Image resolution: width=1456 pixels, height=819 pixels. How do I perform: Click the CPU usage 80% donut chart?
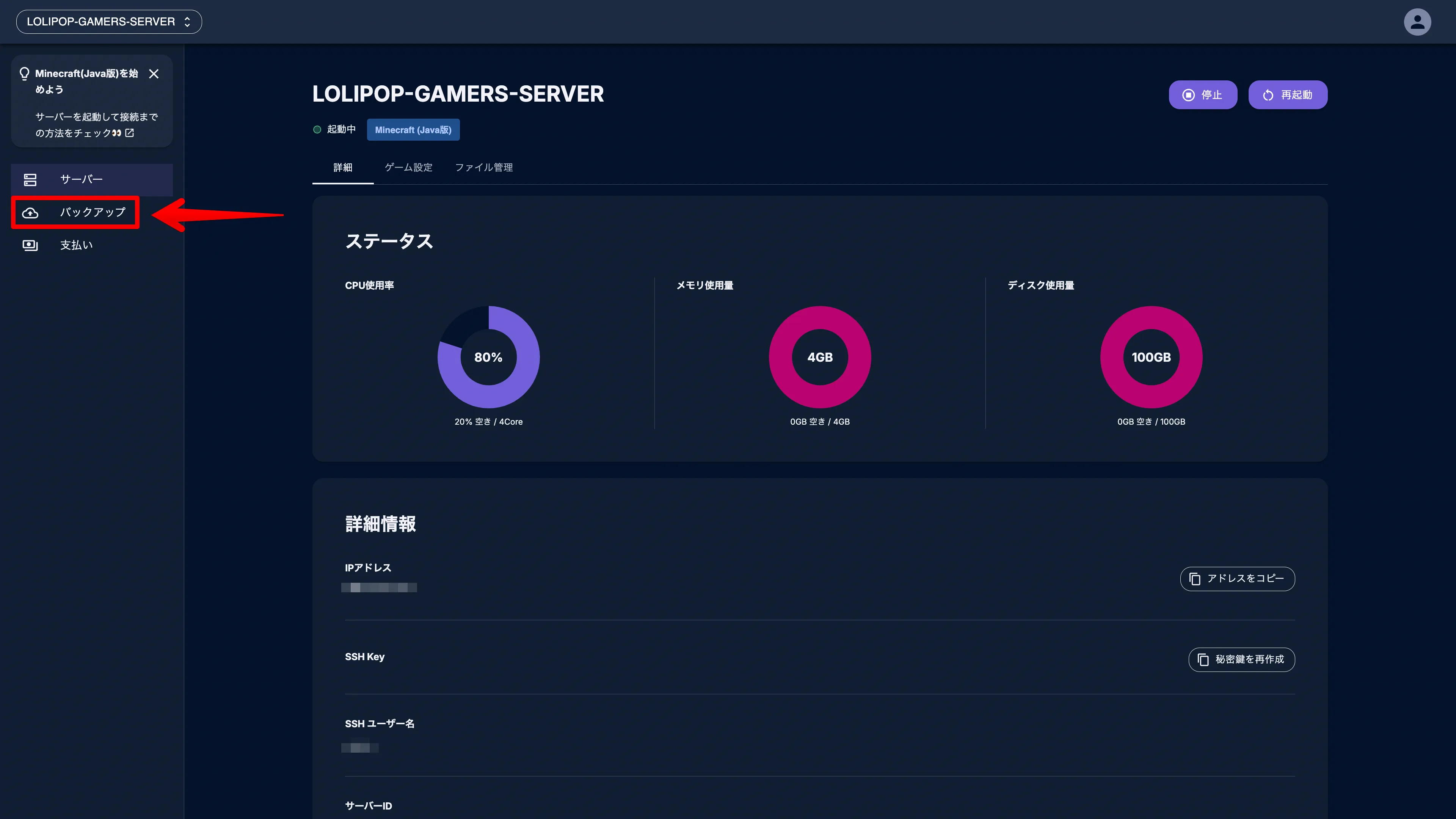pyautogui.click(x=488, y=357)
